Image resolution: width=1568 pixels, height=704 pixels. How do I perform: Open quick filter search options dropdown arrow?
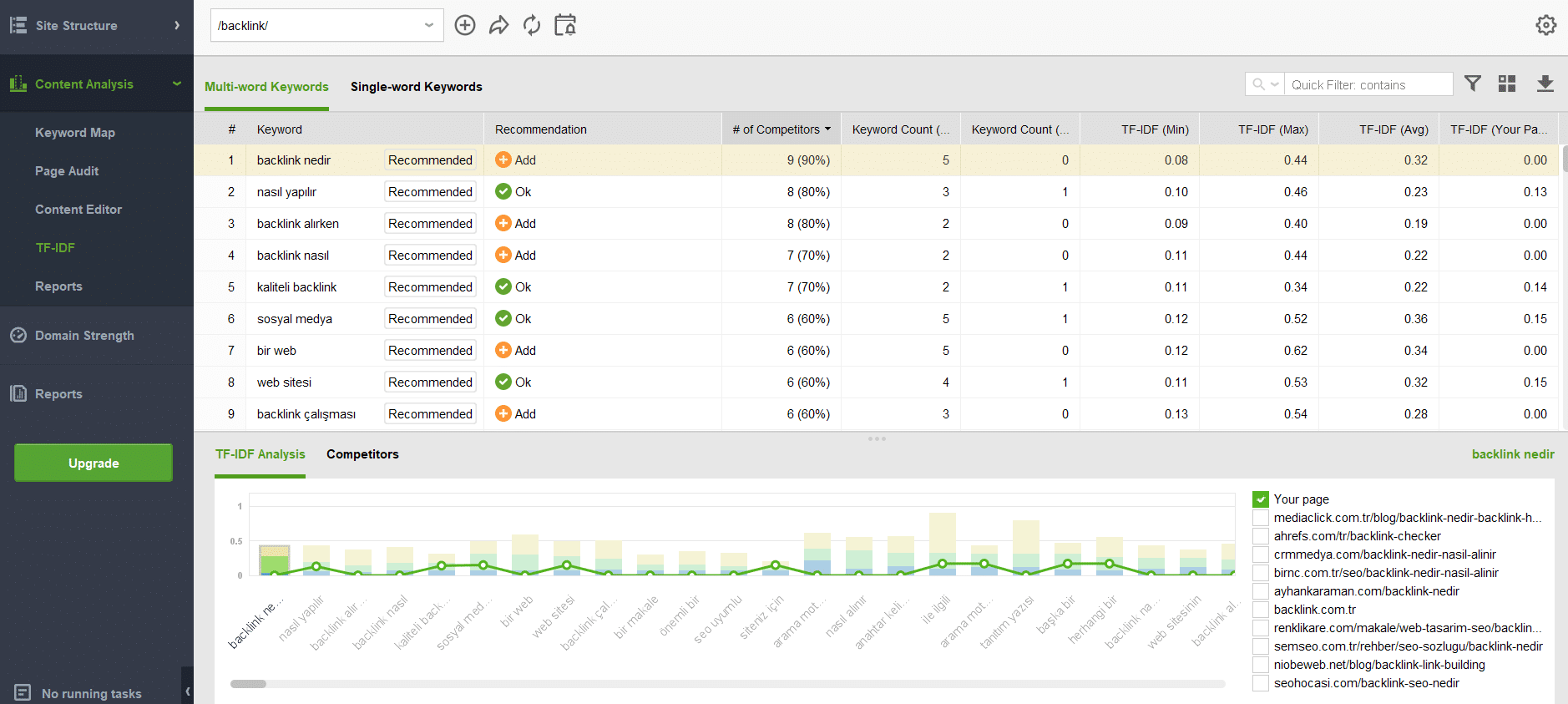[1275, 84]
